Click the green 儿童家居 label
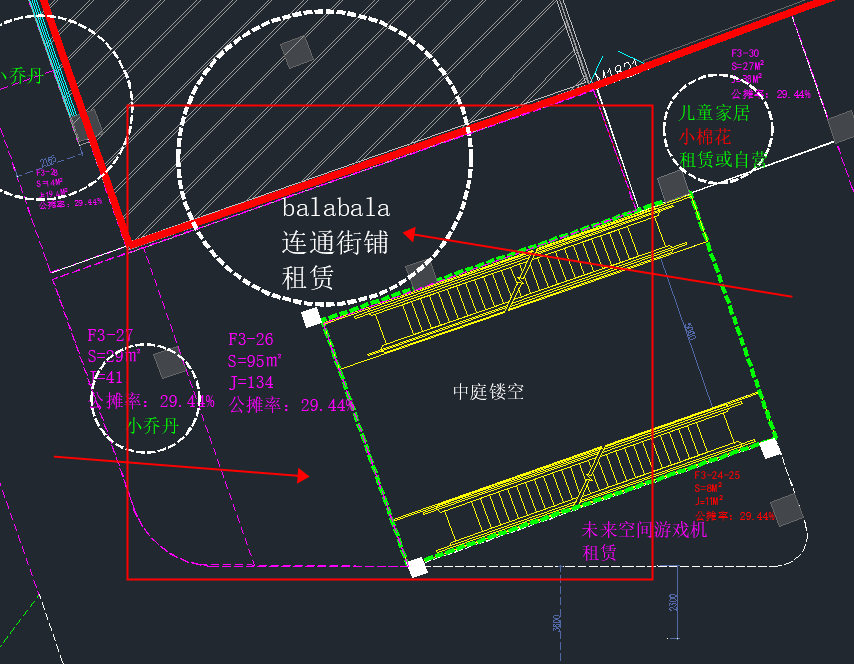 point(714,113)
